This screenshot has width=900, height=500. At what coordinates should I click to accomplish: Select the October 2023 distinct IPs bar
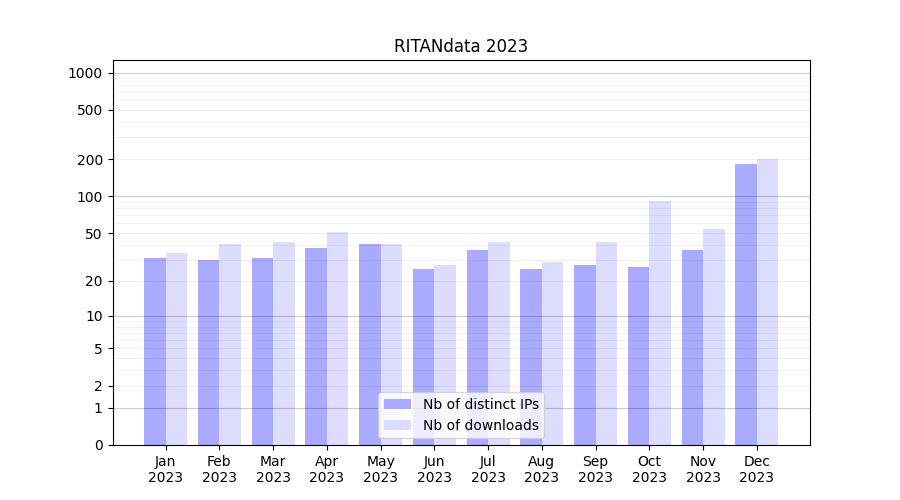(x=638, y=355)
